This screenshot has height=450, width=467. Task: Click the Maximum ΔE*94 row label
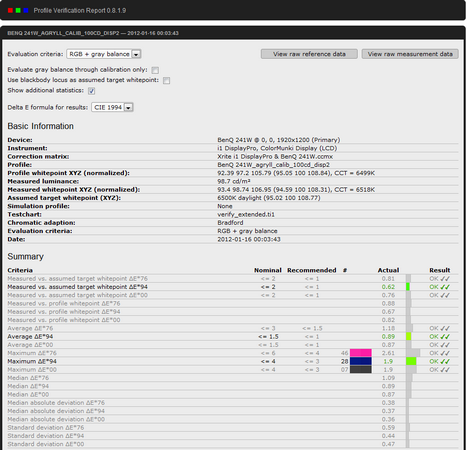pyautogui.click(x=32, y=361)
